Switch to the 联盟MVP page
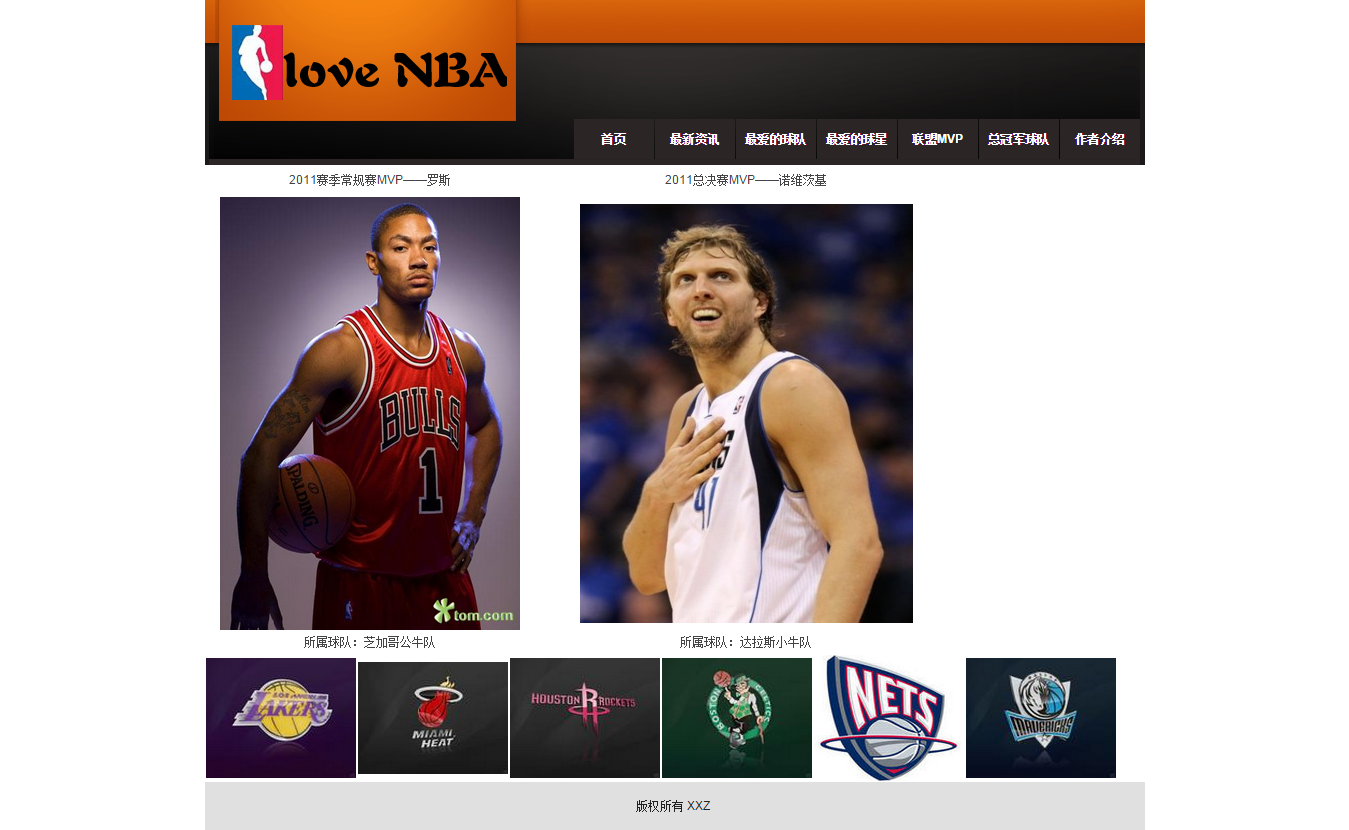Screen dimensions: 1349x830 point(938,140)
